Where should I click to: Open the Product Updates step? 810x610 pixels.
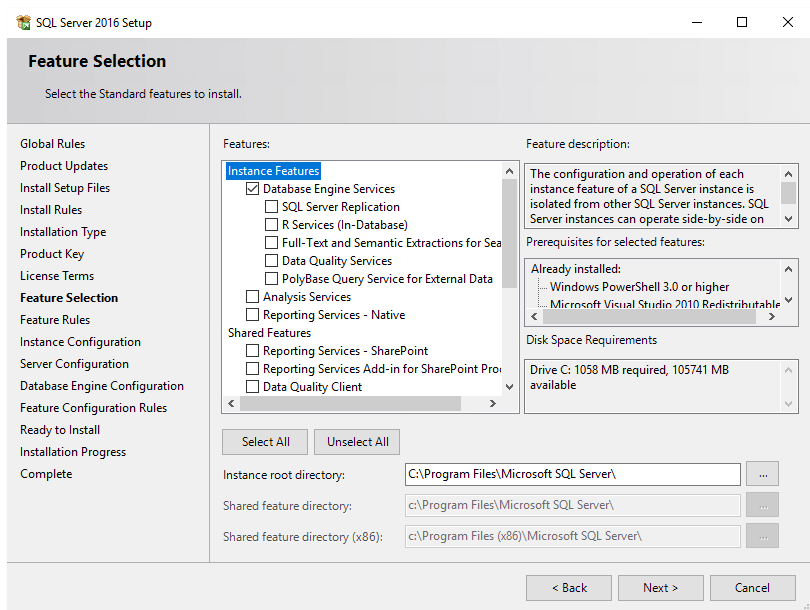(x=64, y=166)
